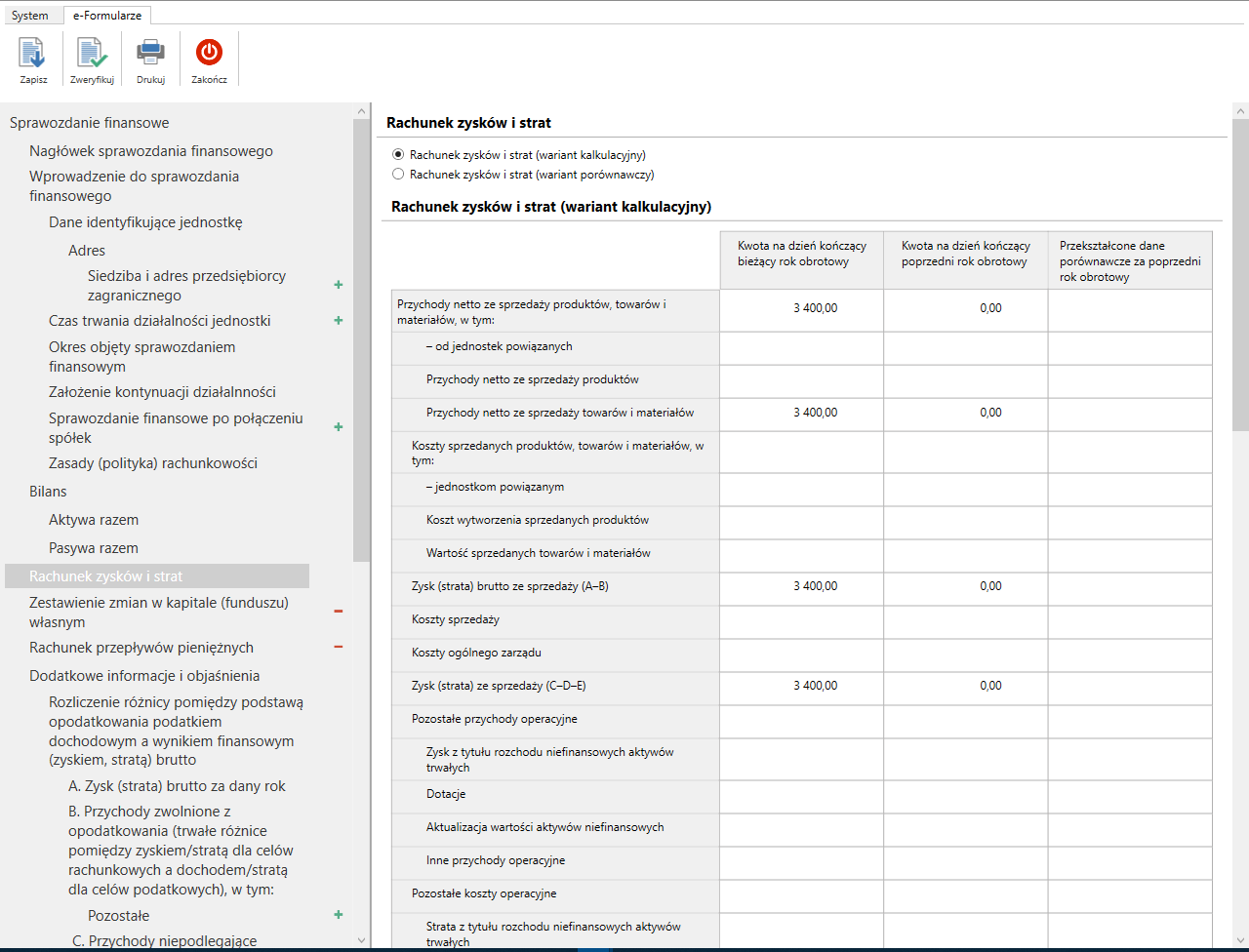The width and height of the screenshot is (1249, 952).
Task: Select A. Zysk (strata) brutto za dany rok
Action: pos(177,786)
